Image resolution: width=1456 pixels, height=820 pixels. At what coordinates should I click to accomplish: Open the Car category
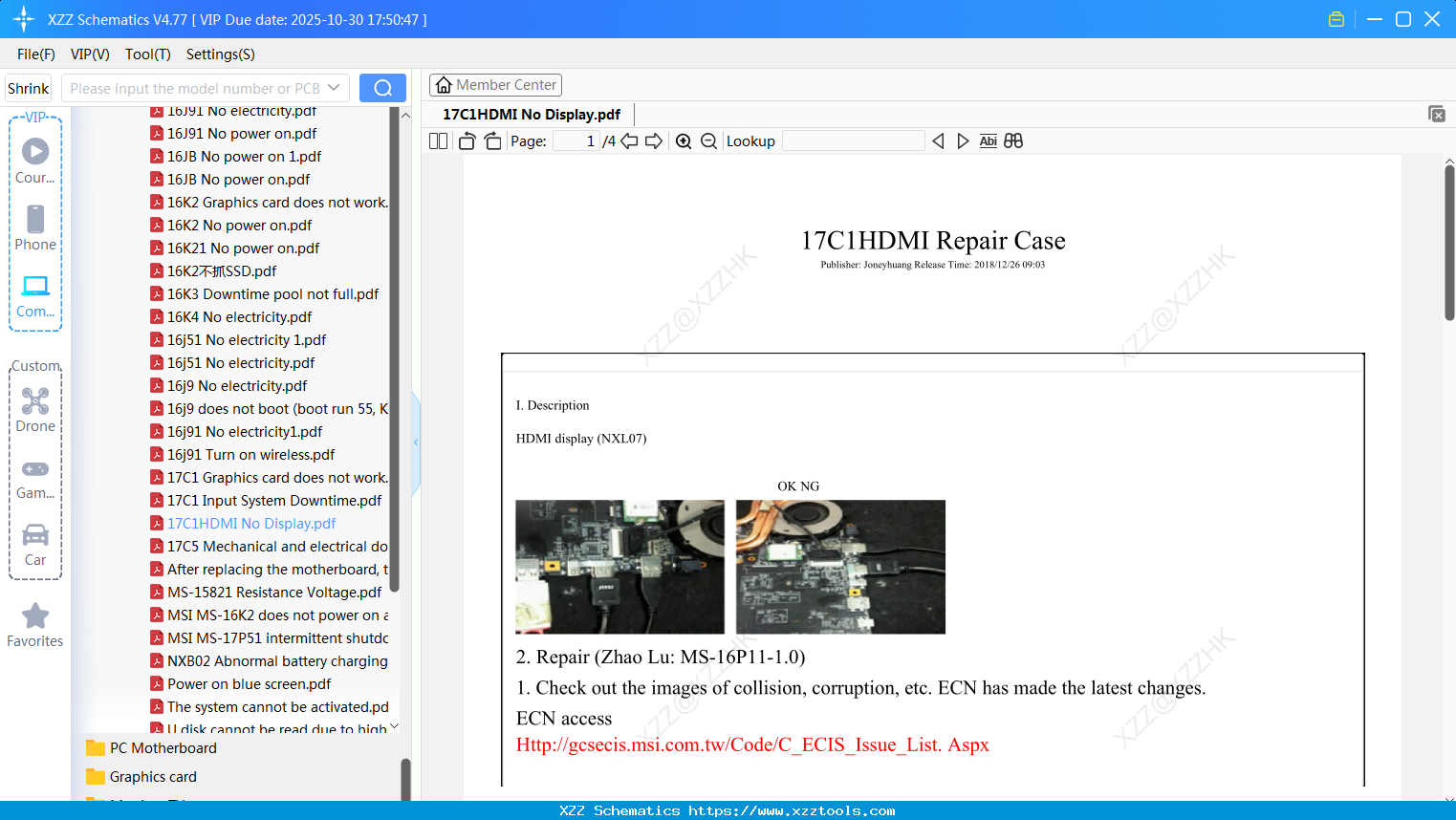[35, 545]
